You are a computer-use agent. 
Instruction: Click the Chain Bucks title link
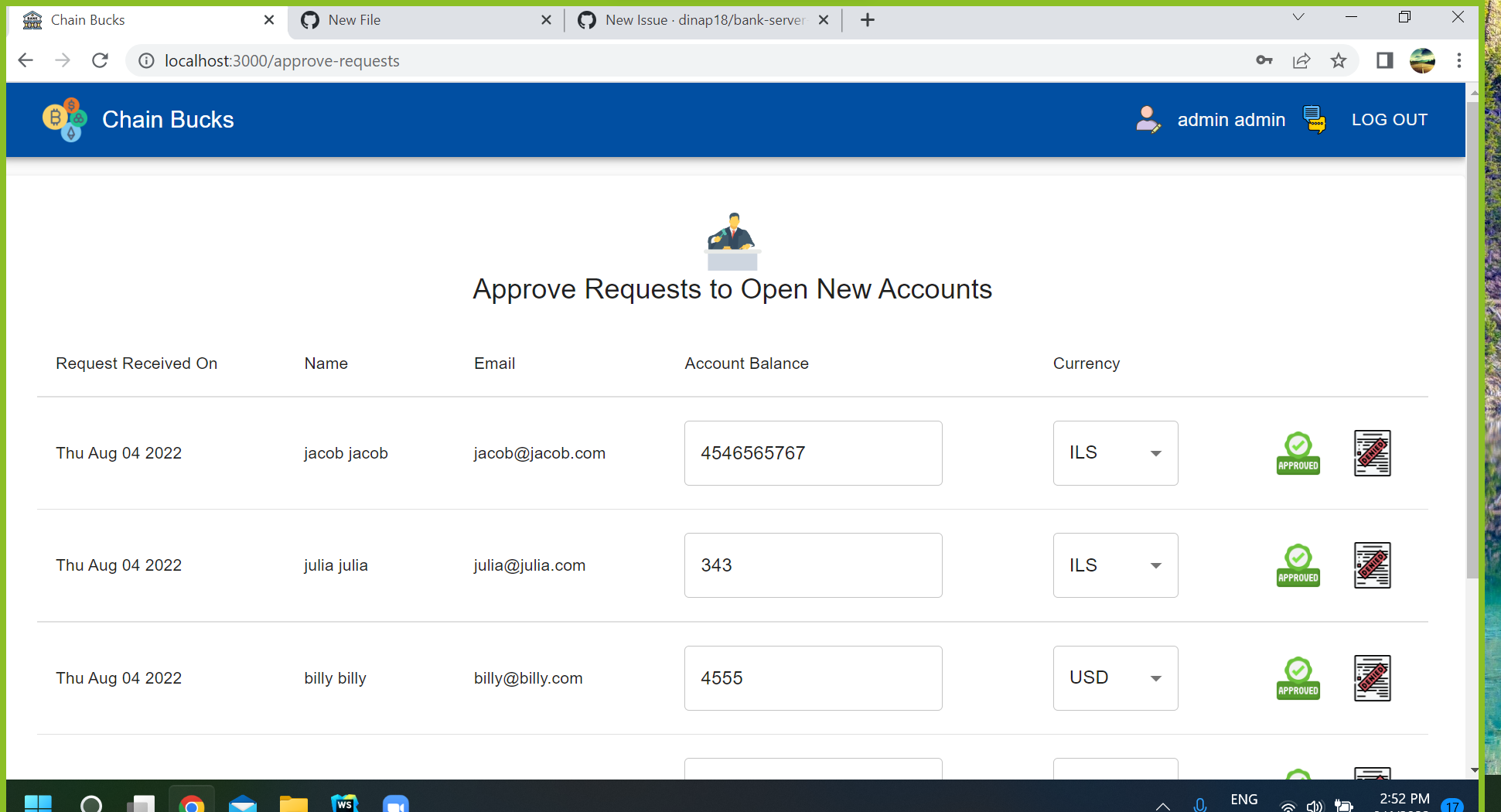click(168, 119)
